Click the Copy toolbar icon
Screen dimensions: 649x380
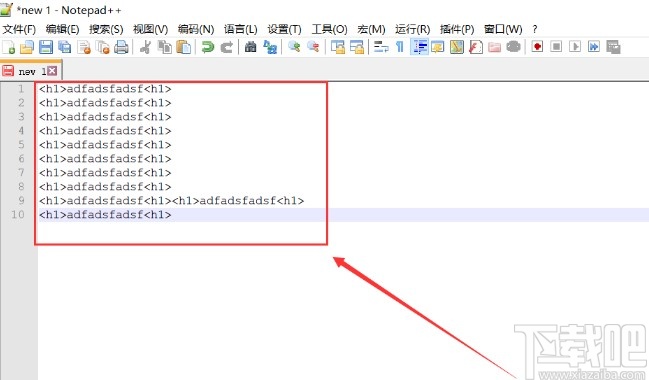(165, 47)
